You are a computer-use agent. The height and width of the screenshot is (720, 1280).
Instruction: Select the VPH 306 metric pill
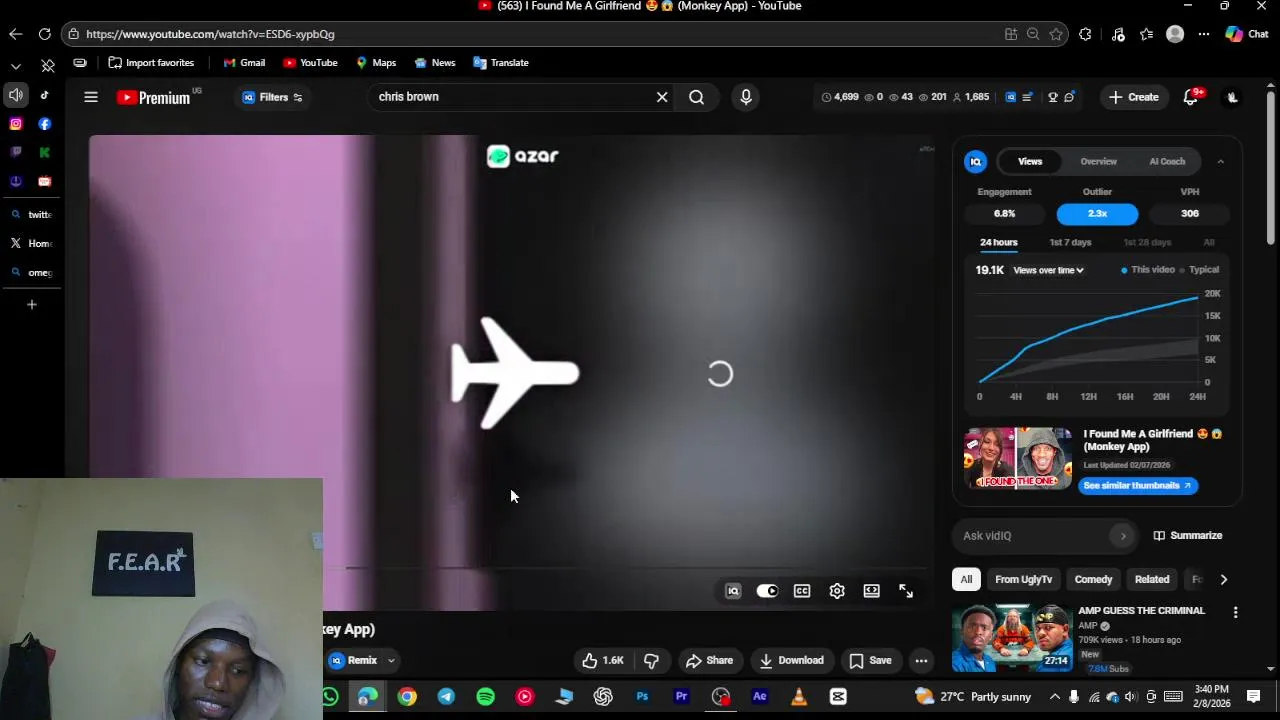coord(1190,214)
